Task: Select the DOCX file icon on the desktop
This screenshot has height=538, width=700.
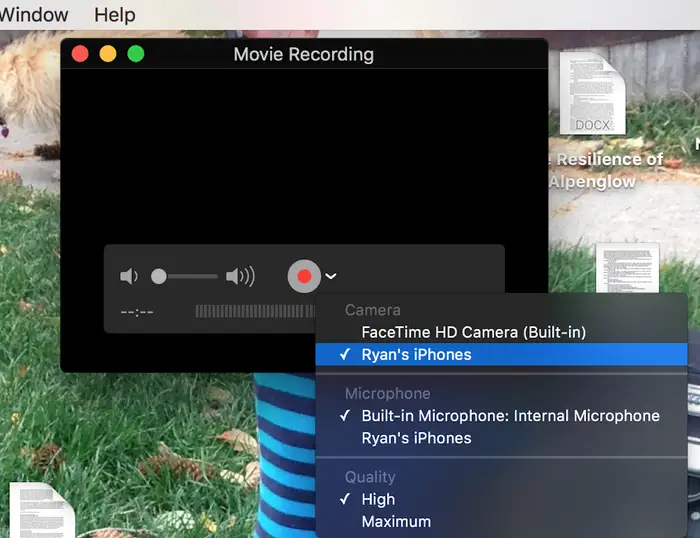Action: pos(592,93)
